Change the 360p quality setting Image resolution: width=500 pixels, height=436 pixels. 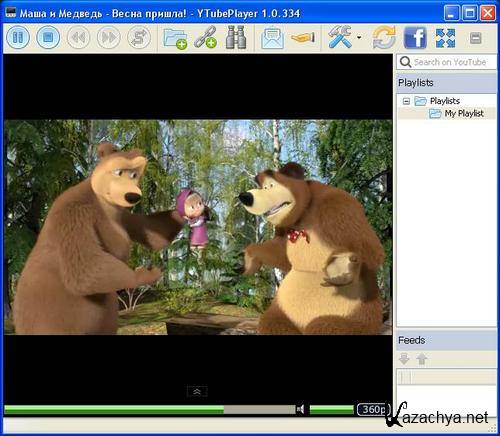coord(373,409)
